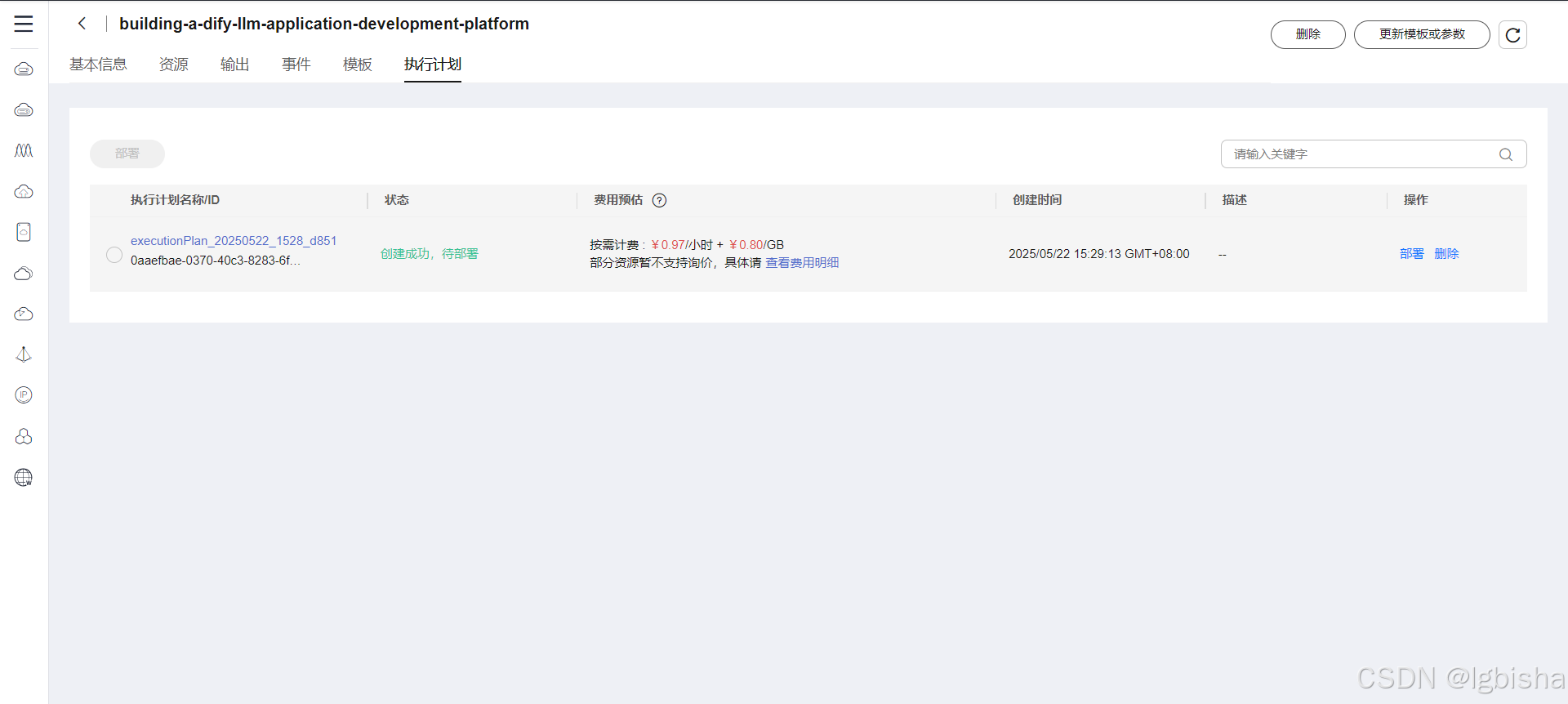Viewport: 1568px width, 704px height.
Task: Click the search magnifier icon
Action: [x=1506, y=154]
